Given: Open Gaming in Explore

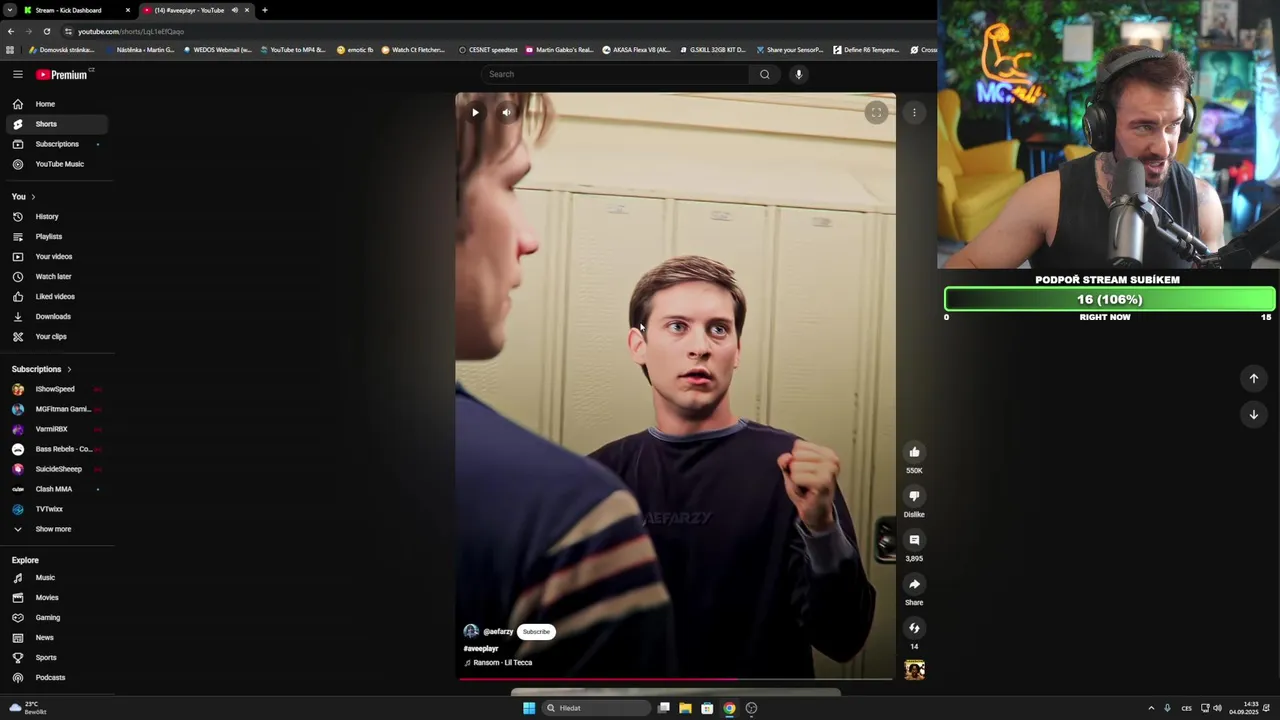Looking at the screenshot, I should click(x=55, y=617).
